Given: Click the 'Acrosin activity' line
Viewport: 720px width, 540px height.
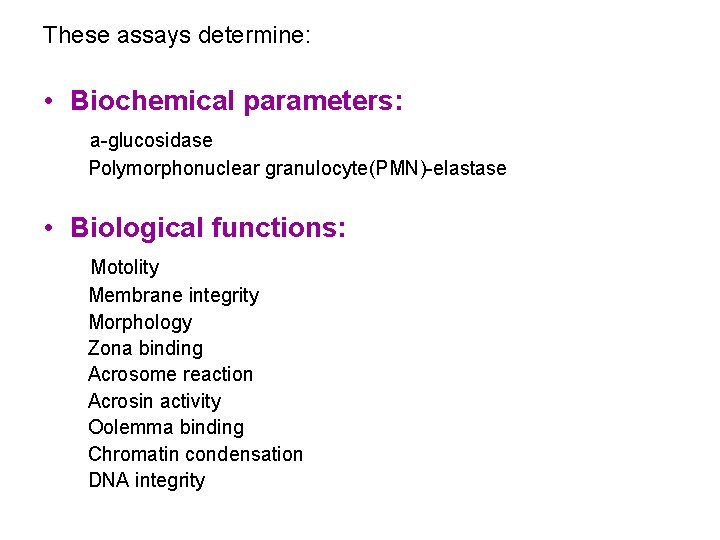Looking at the screenshot, I should (x=154, y=401).
